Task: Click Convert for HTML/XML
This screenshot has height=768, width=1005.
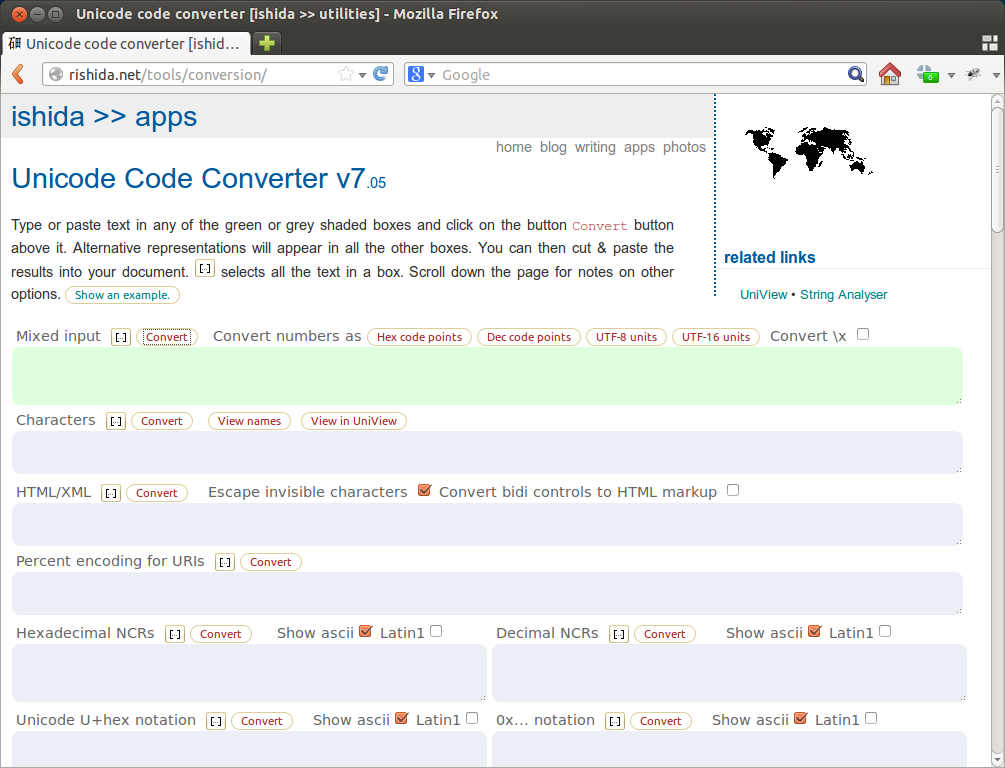Action: pos(156,493)
